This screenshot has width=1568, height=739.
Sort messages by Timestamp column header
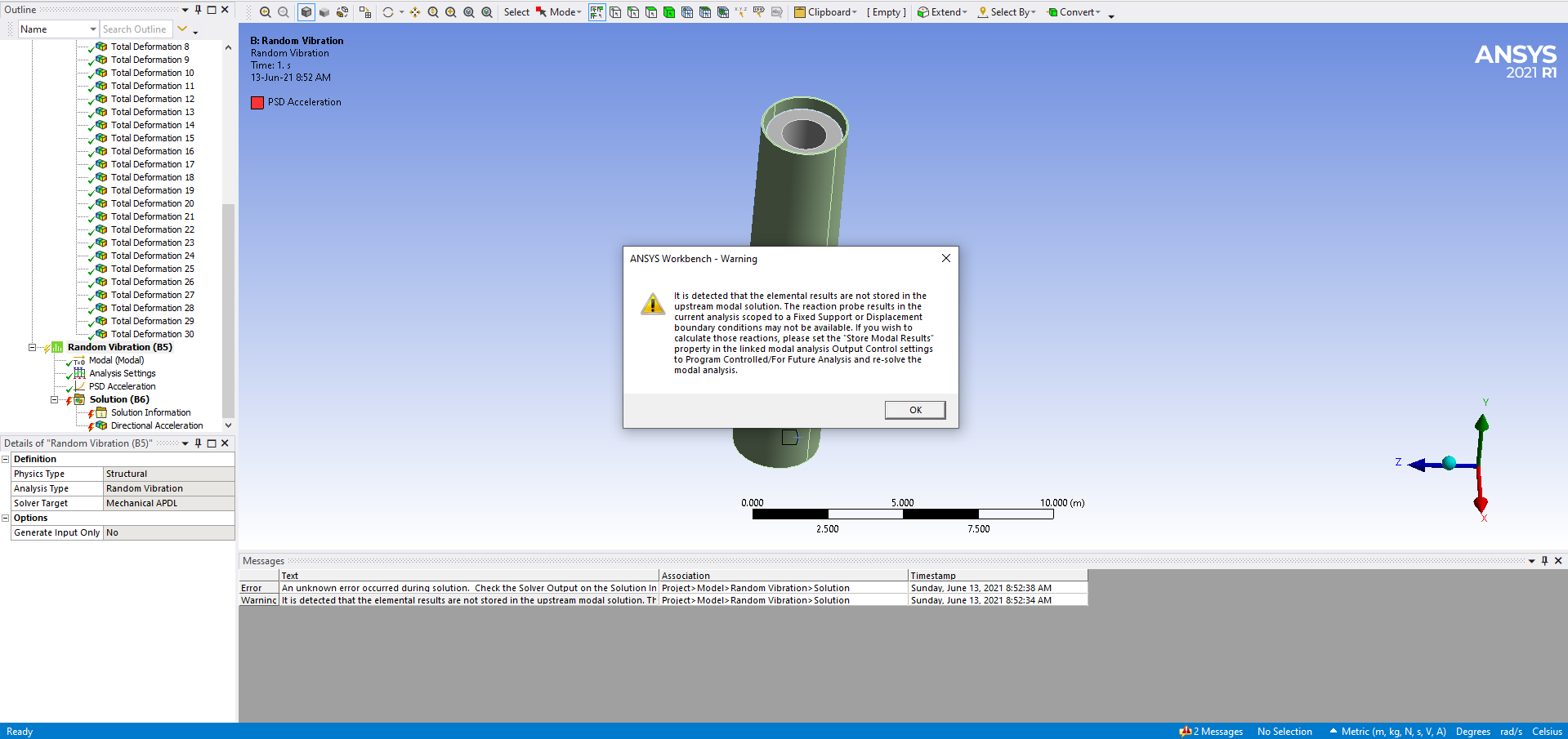click(x=998, y=576)
